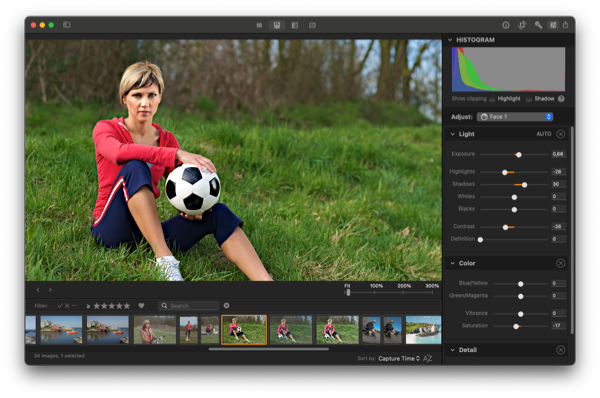Click the Exposure slider handle

518,155
